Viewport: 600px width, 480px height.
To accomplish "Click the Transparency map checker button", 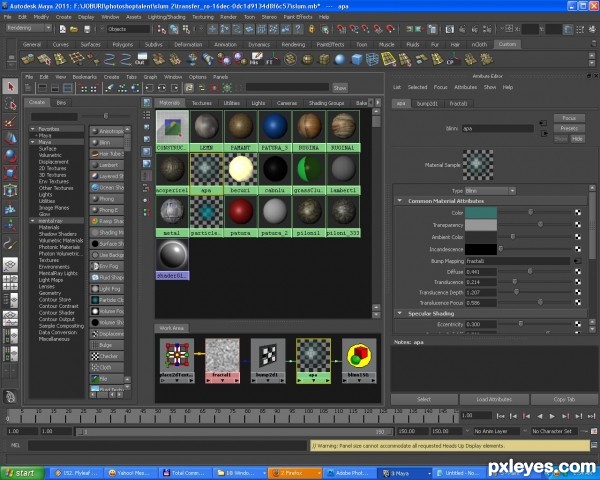I will tap(578, 225).
